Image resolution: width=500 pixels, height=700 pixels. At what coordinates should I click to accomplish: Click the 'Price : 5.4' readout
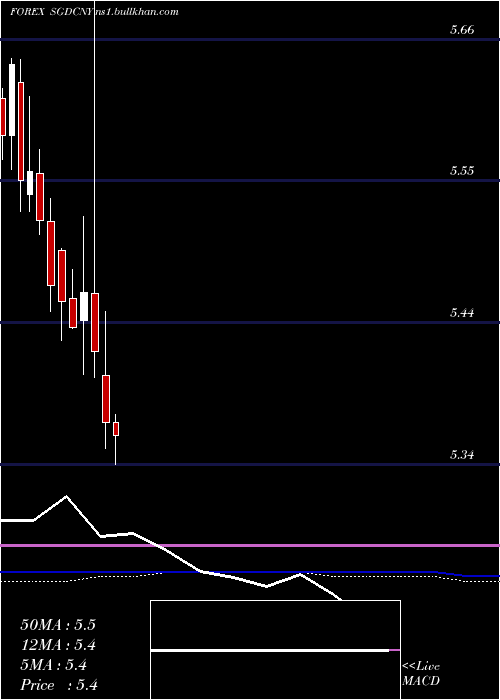coord(59,685)
